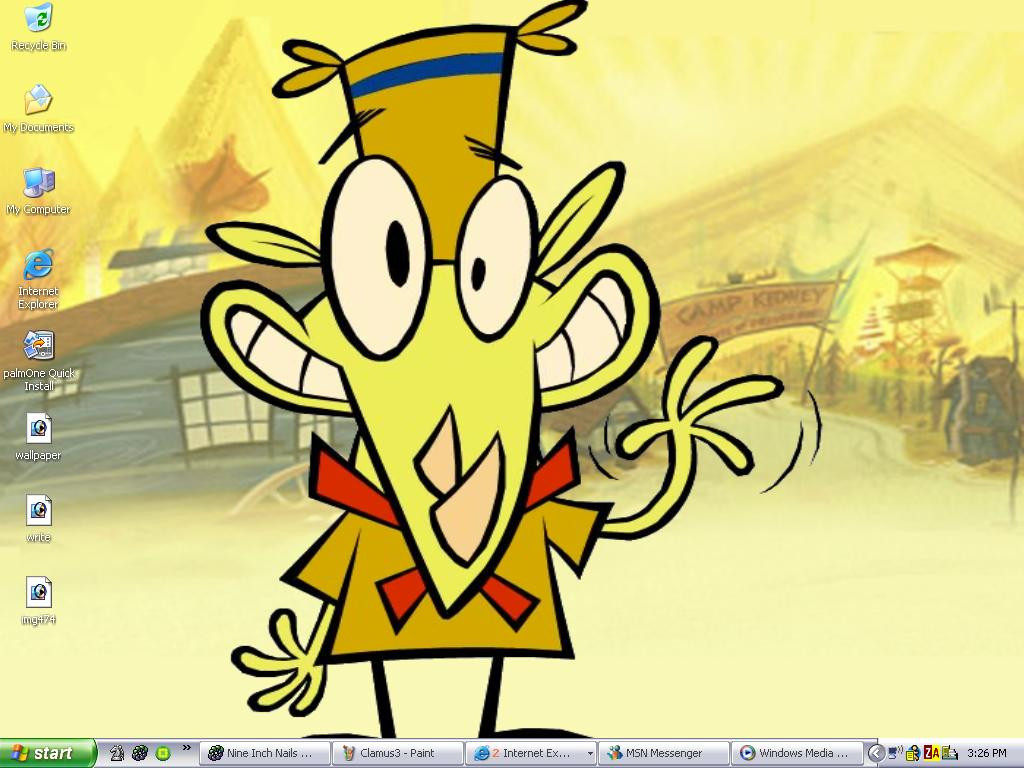Switch to the Windows Media taskbar window
The height and width of the screenshot is (768, 1024).
[x=797, y=753]
